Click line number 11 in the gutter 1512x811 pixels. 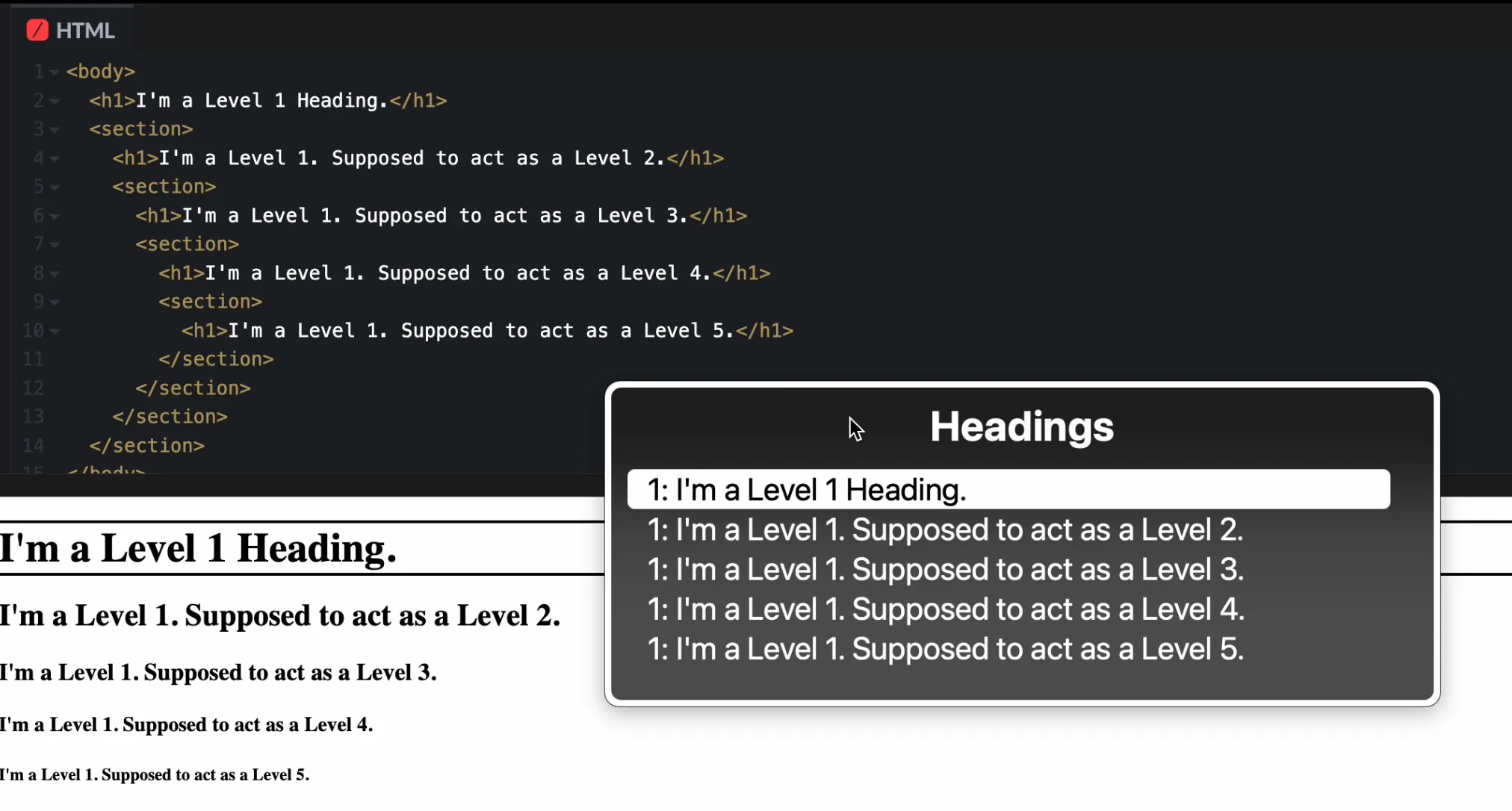click(x=33, y=359)
